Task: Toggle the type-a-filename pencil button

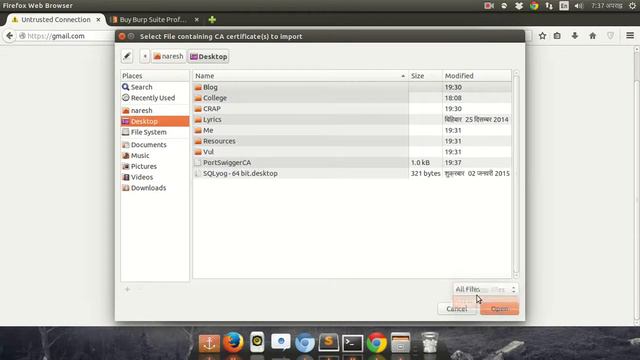Action: (127, 56)
